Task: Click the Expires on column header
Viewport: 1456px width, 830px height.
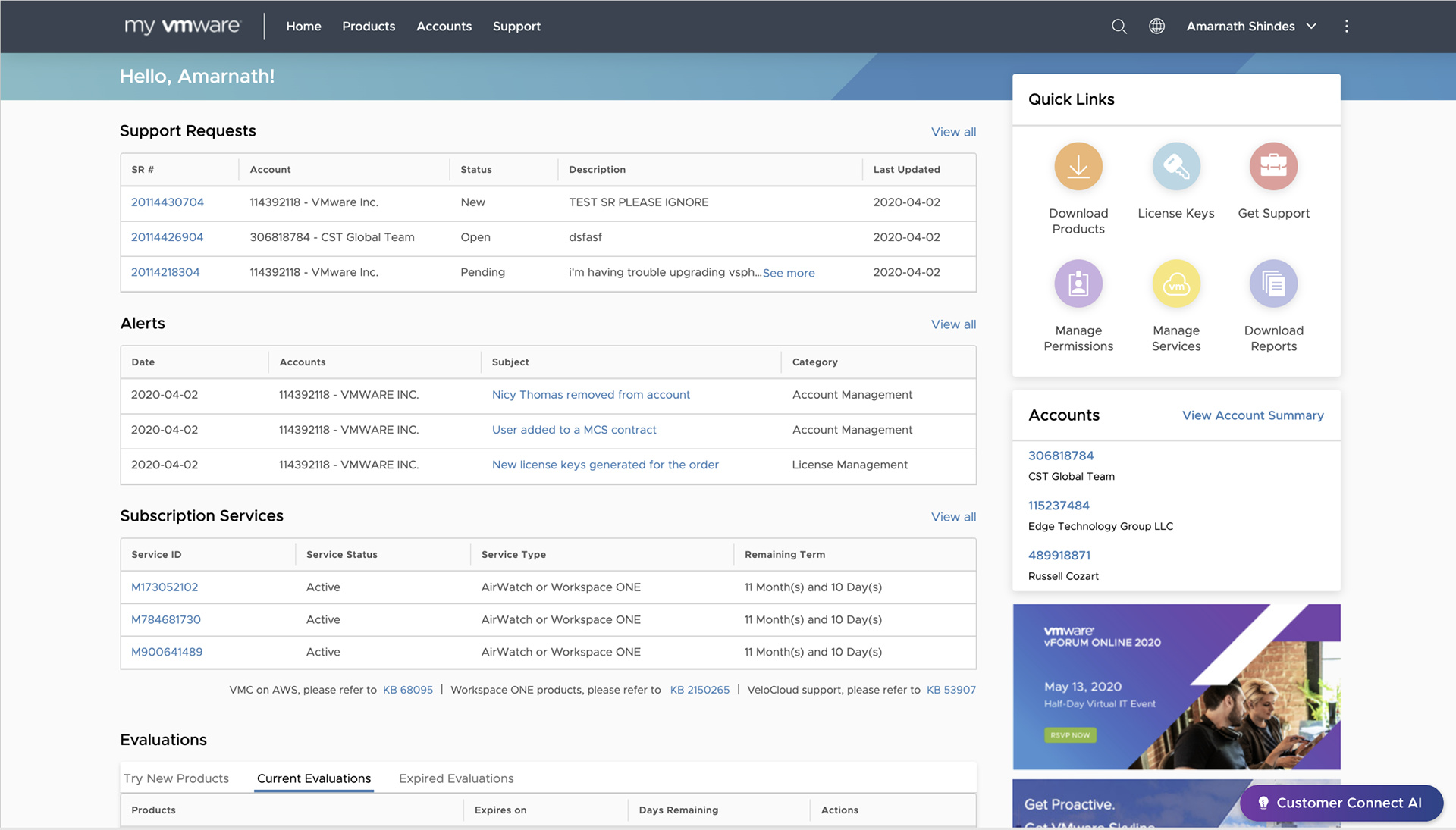Action: click(500, 810)
